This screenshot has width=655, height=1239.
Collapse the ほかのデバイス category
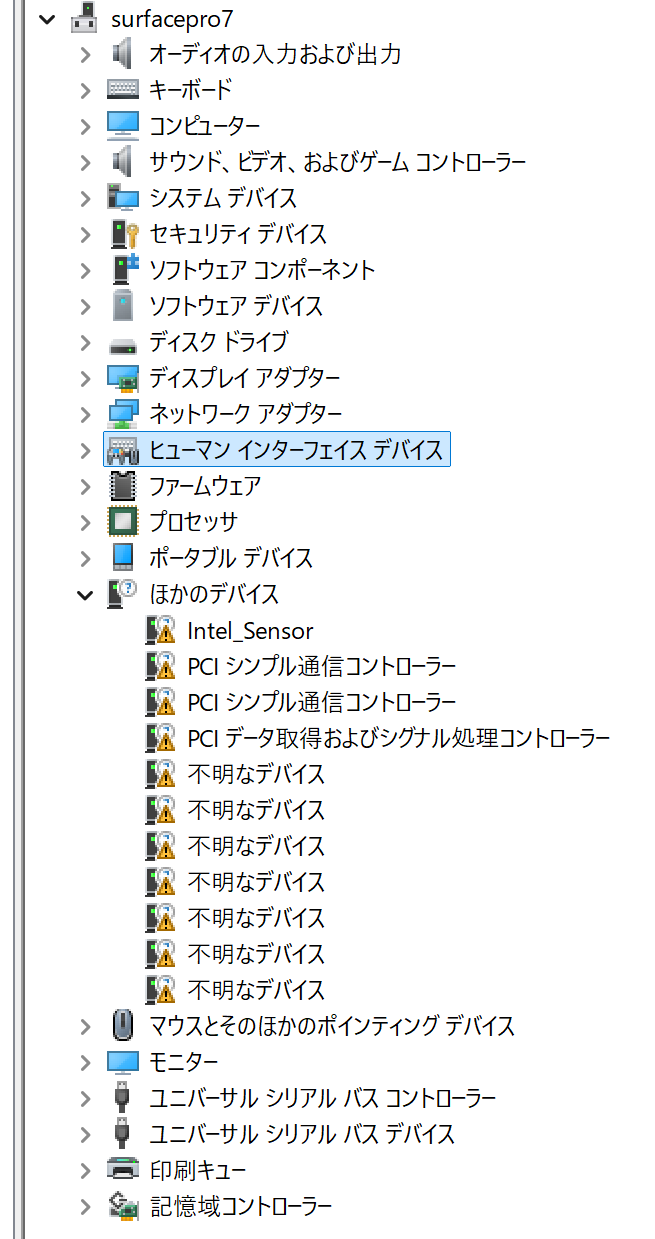(x=86, y=594)
